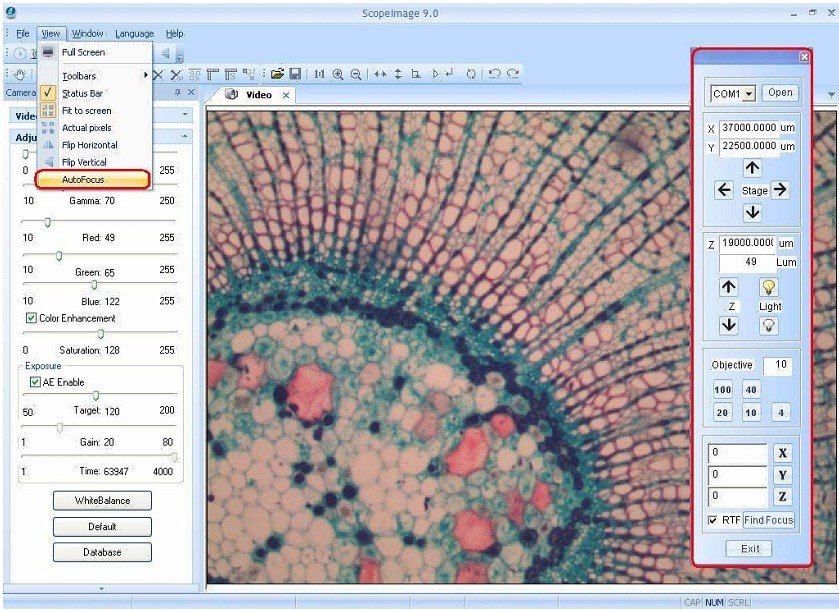The height and width of the screenshot is (611, 839).
Task: Click the WhiteBalance button
Action: click(x=102, y=501)
